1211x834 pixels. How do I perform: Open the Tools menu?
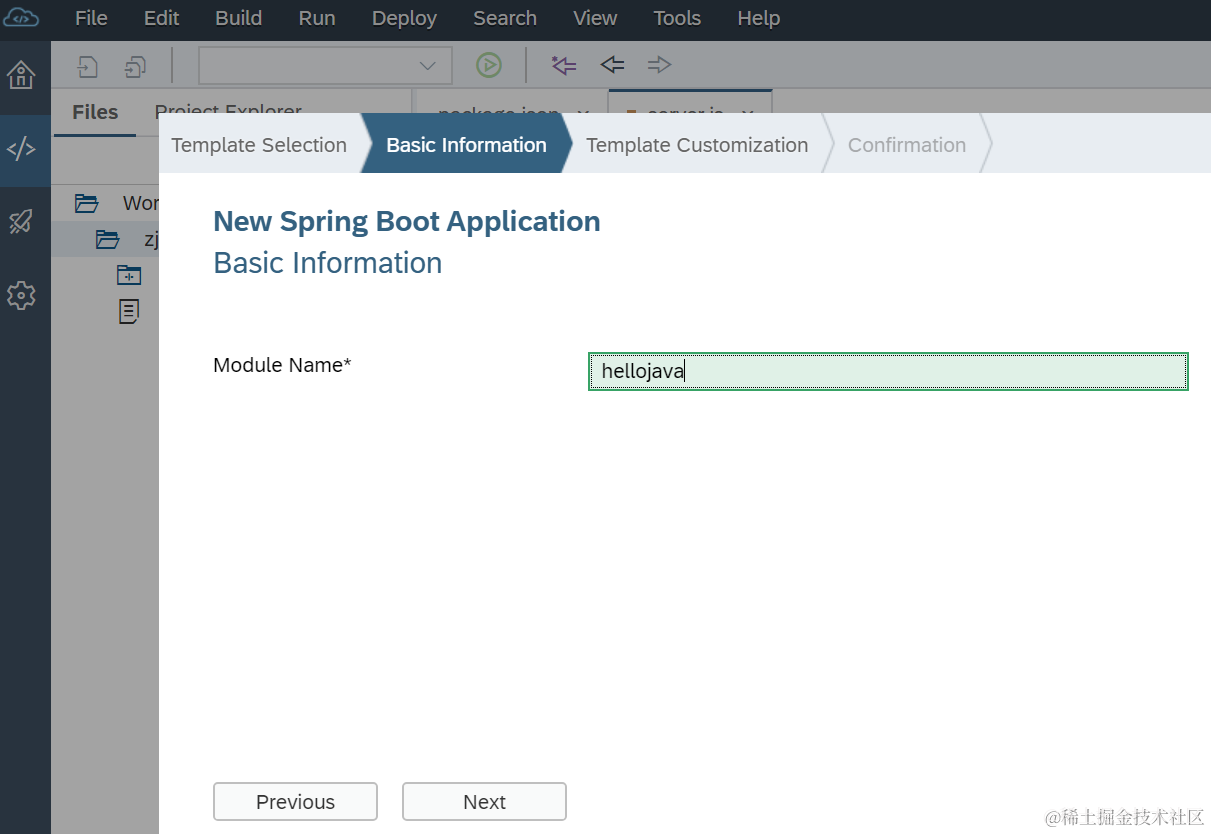677,18
